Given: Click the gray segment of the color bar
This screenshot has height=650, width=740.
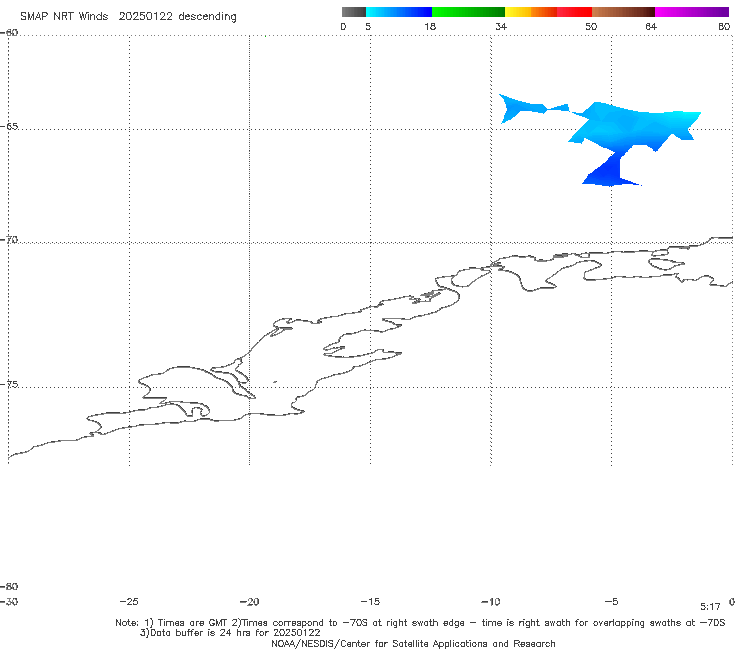Looking at the screenshot, I should point(353,12).
